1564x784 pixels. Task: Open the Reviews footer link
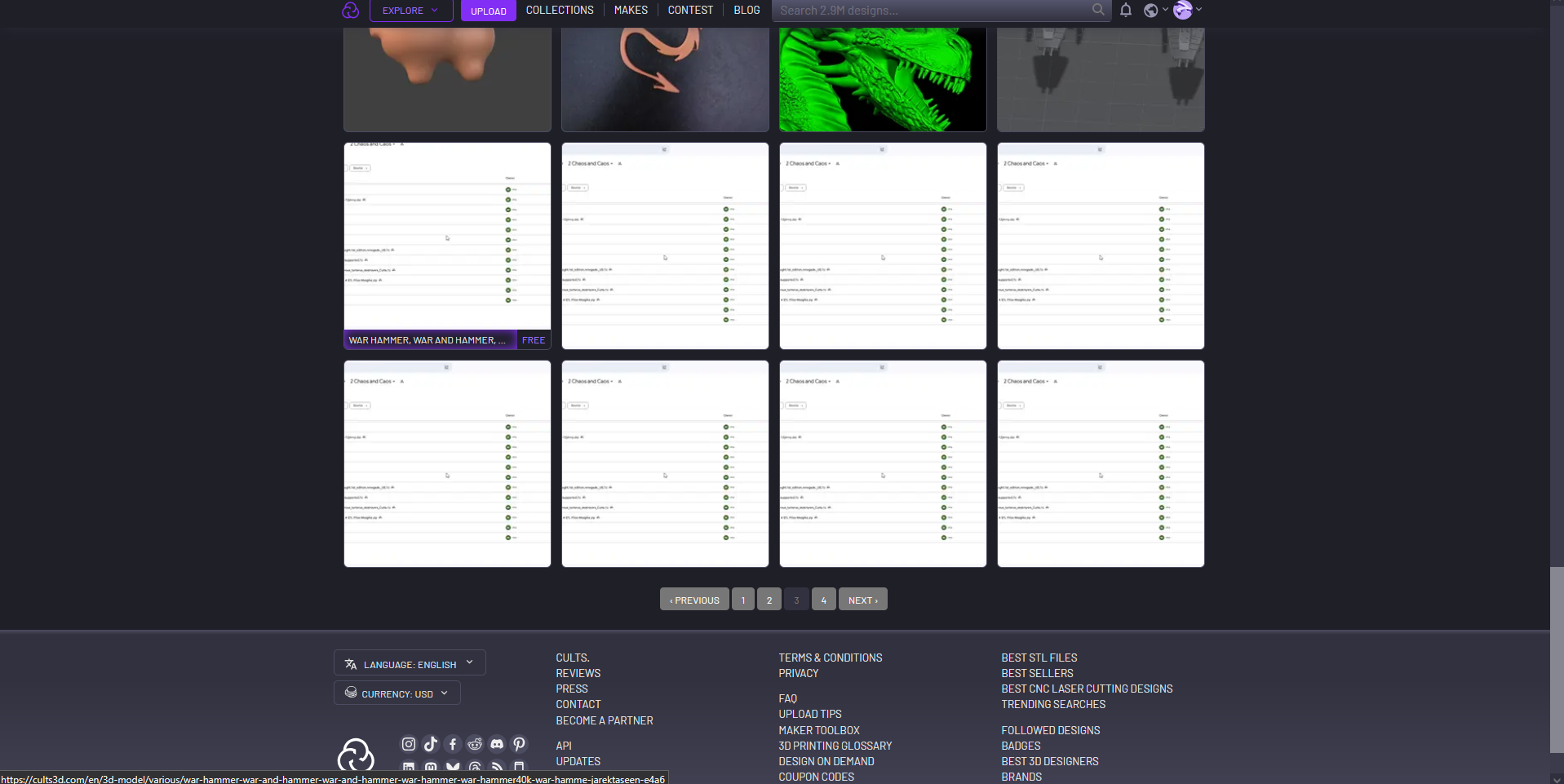tap(578, 673)
